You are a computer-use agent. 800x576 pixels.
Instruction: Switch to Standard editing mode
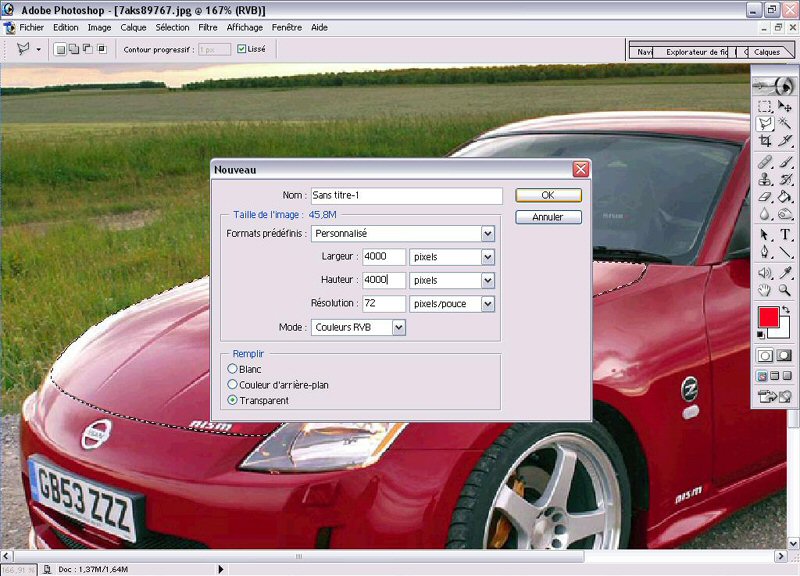coord(765,356)
